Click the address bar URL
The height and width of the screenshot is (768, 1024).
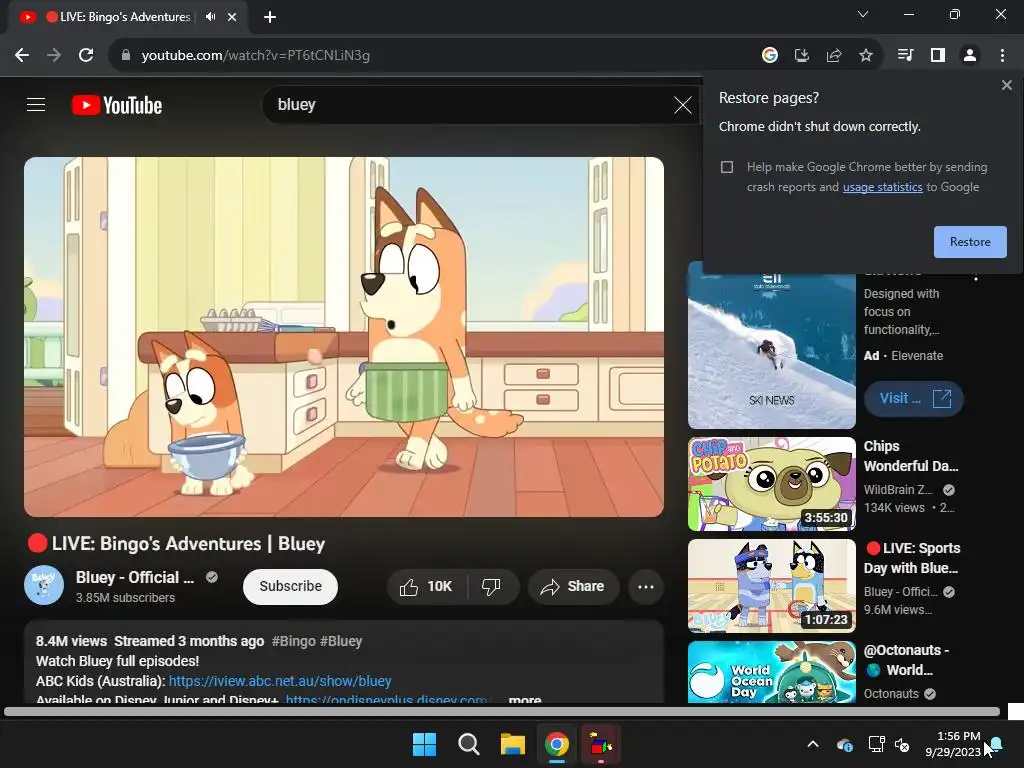tap(255, 56)
